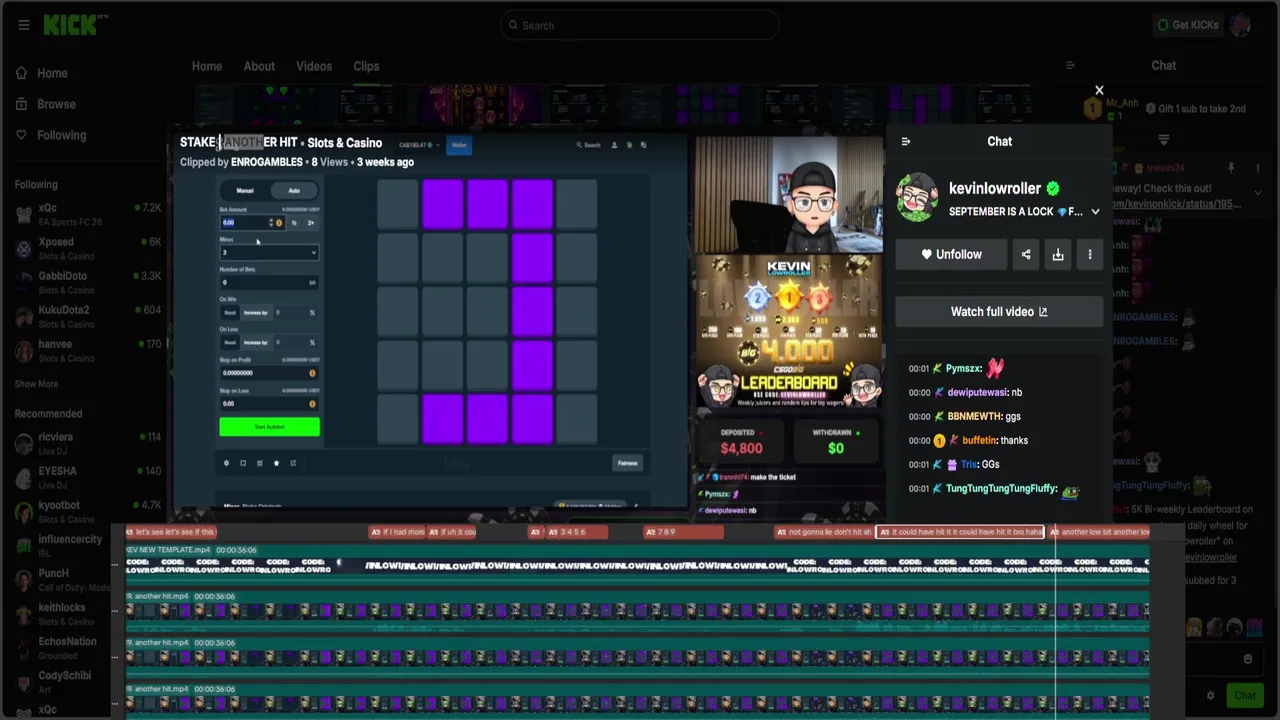
Task: Switch to channel Clips tab
Action: 366,66
